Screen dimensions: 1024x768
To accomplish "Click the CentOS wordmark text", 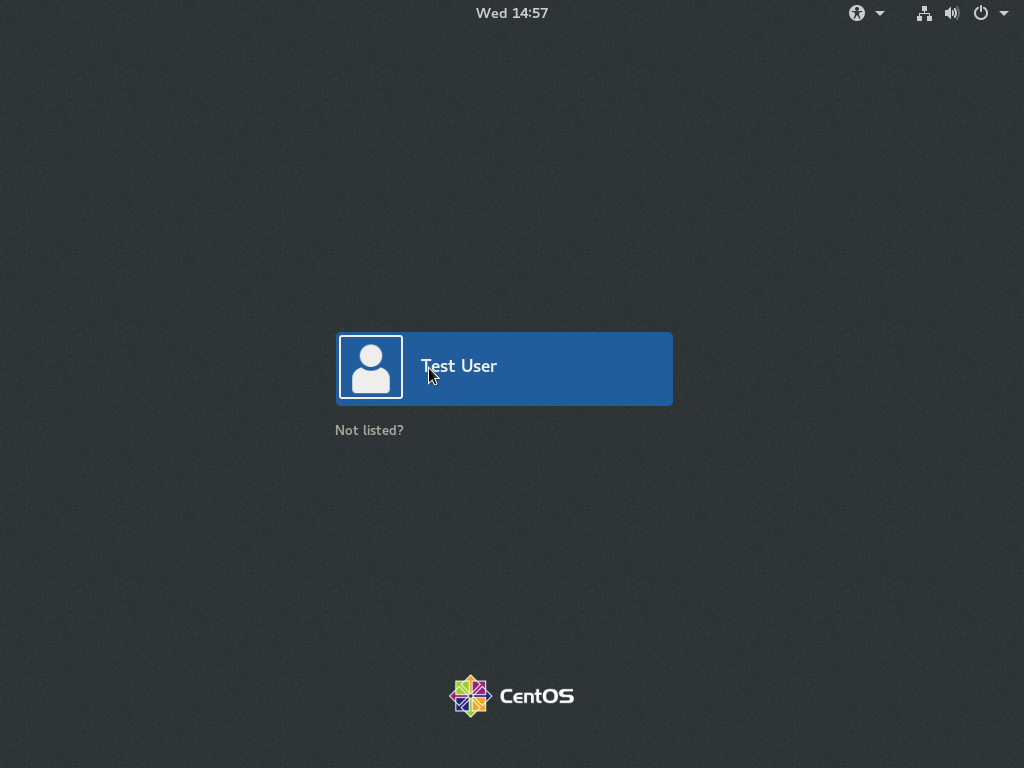I will [537, 696].
